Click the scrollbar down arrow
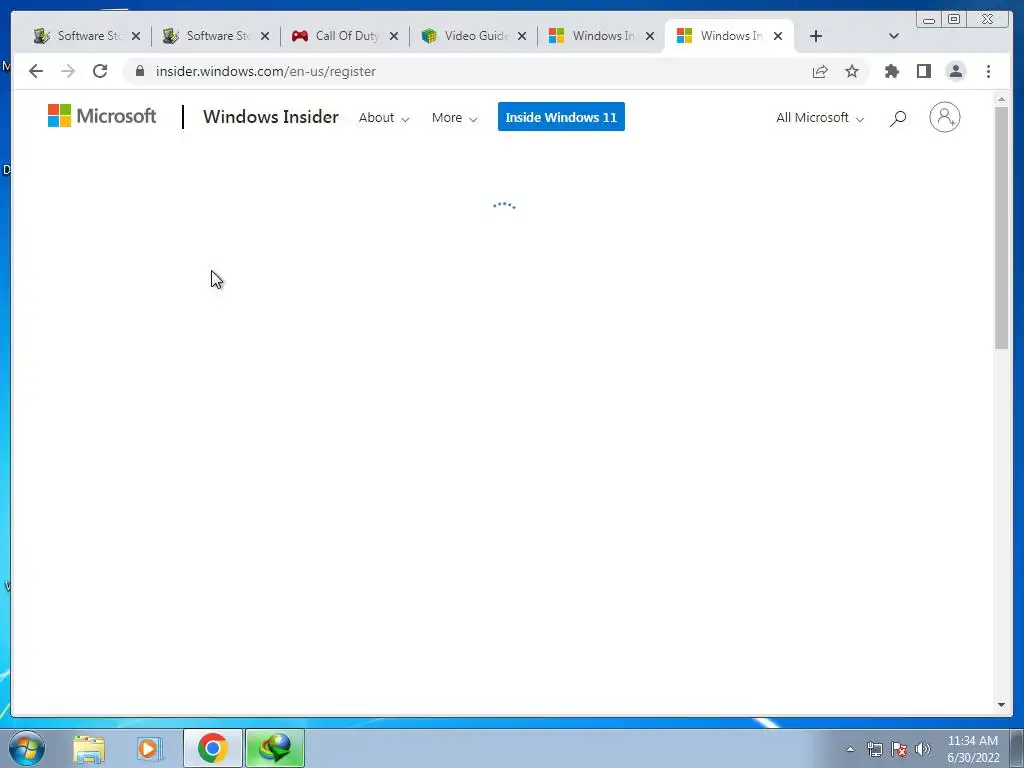This screenshot has width=1024, height=768. point(1001,705)
